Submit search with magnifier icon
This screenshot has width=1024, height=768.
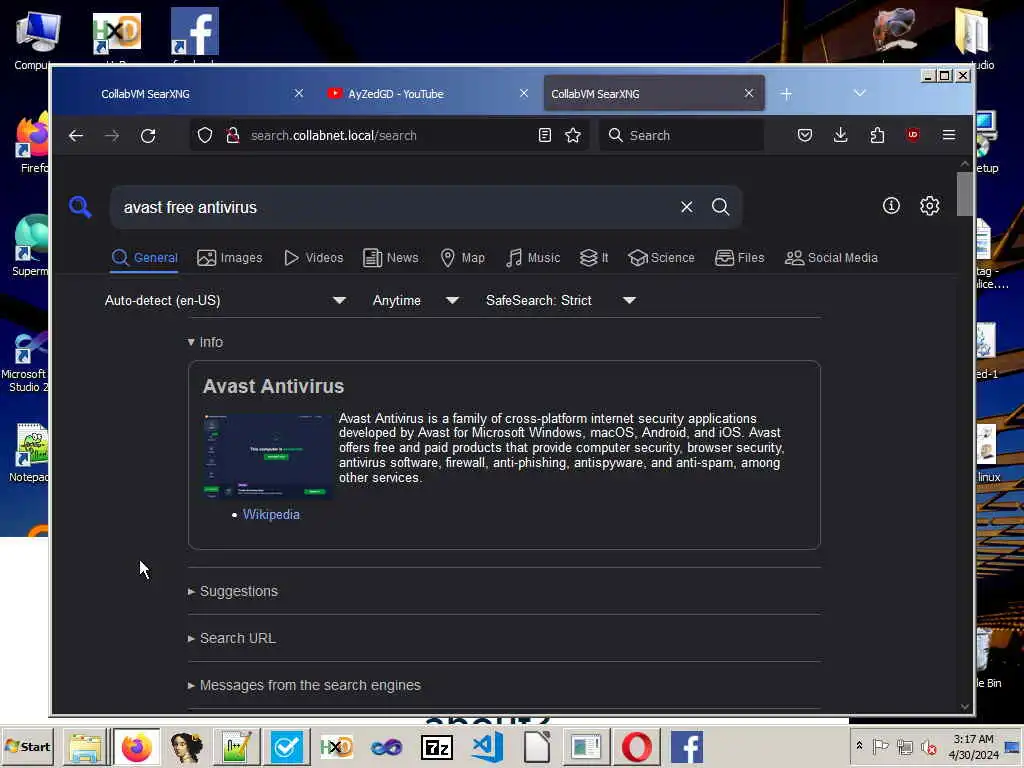720,207
